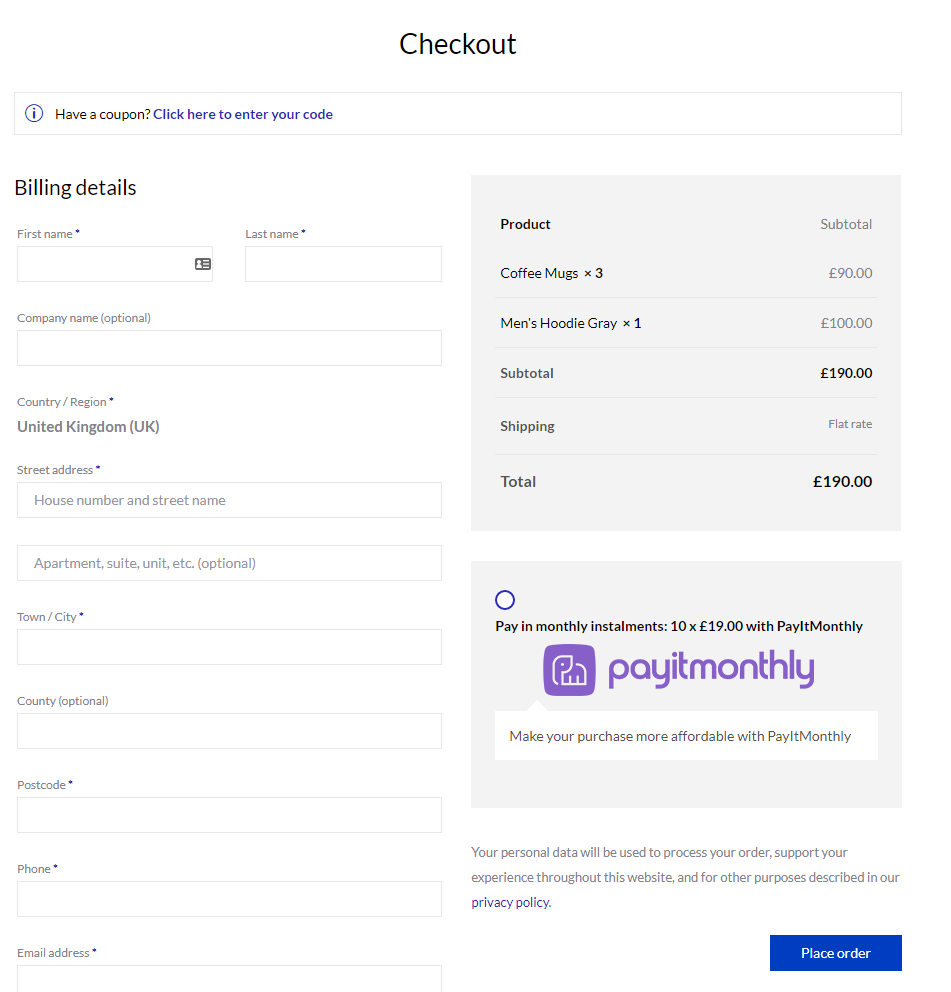Click 'Click here to enter your code' link

pyautogui.click(x=243, y=114)
